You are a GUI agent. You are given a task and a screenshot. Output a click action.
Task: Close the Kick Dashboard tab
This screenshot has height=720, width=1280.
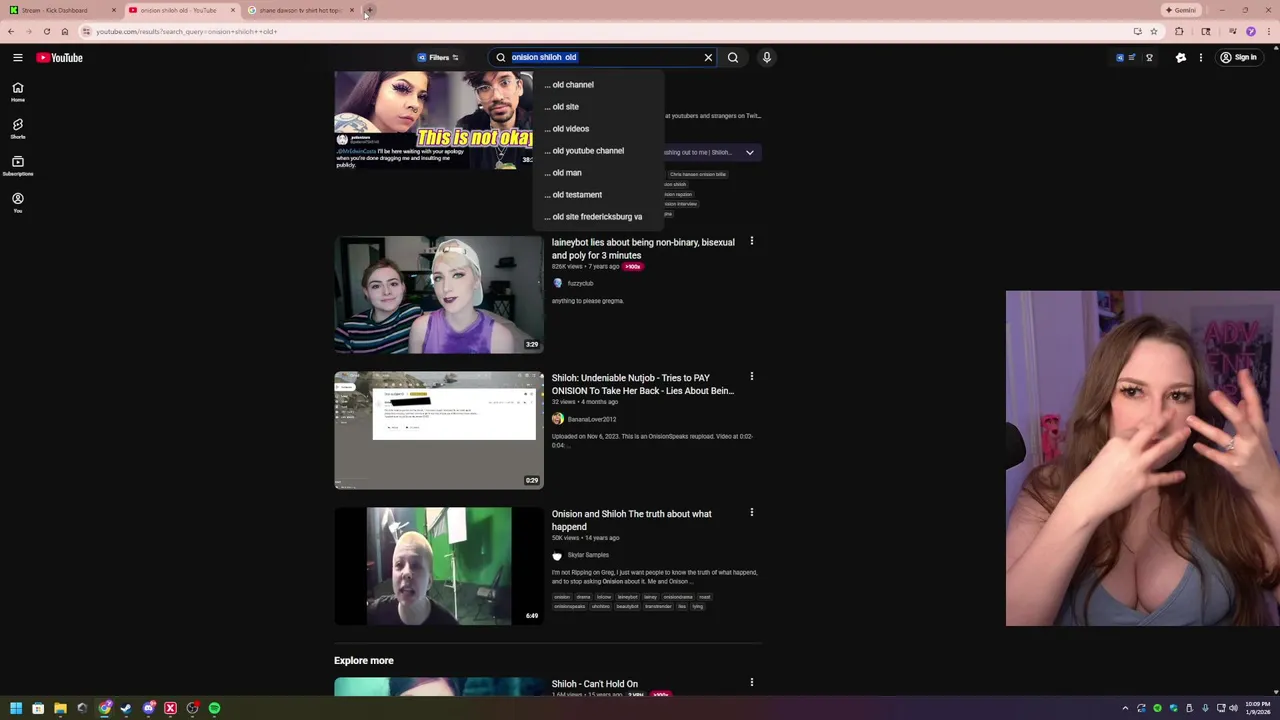coord(113,10)
